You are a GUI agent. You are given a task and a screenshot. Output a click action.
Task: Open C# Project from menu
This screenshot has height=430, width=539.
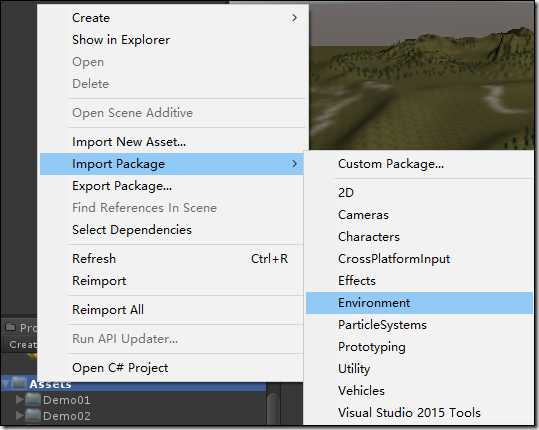120,367
